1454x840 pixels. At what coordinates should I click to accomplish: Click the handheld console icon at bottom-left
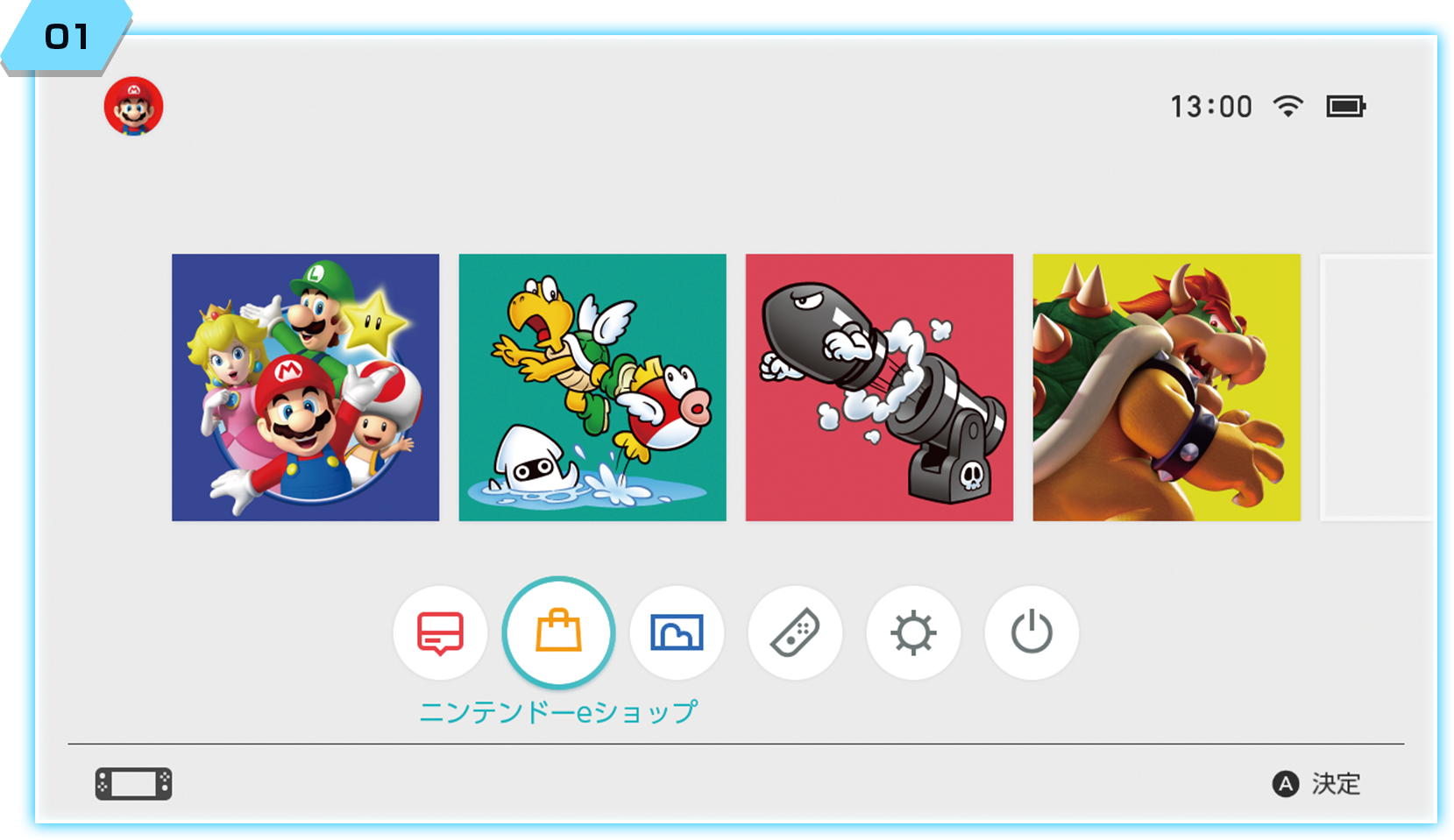(x=133, y=784)
